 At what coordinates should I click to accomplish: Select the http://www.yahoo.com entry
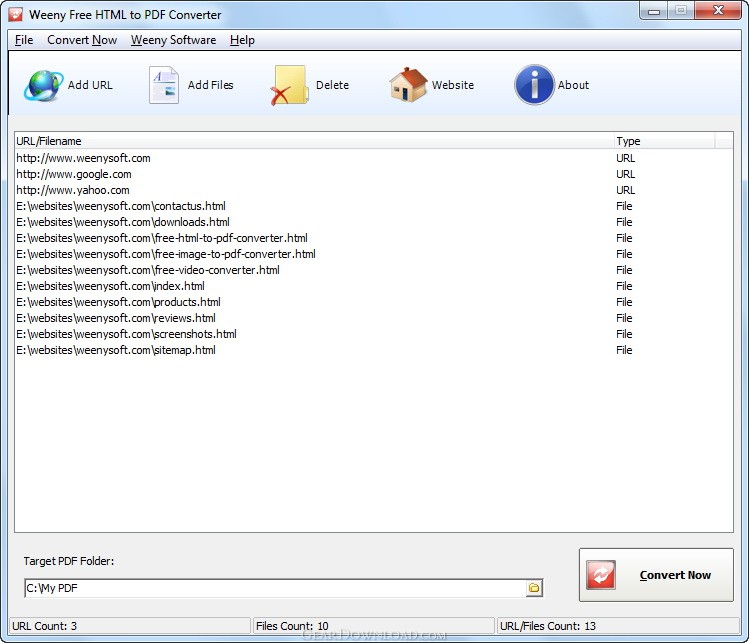(73, 190)
